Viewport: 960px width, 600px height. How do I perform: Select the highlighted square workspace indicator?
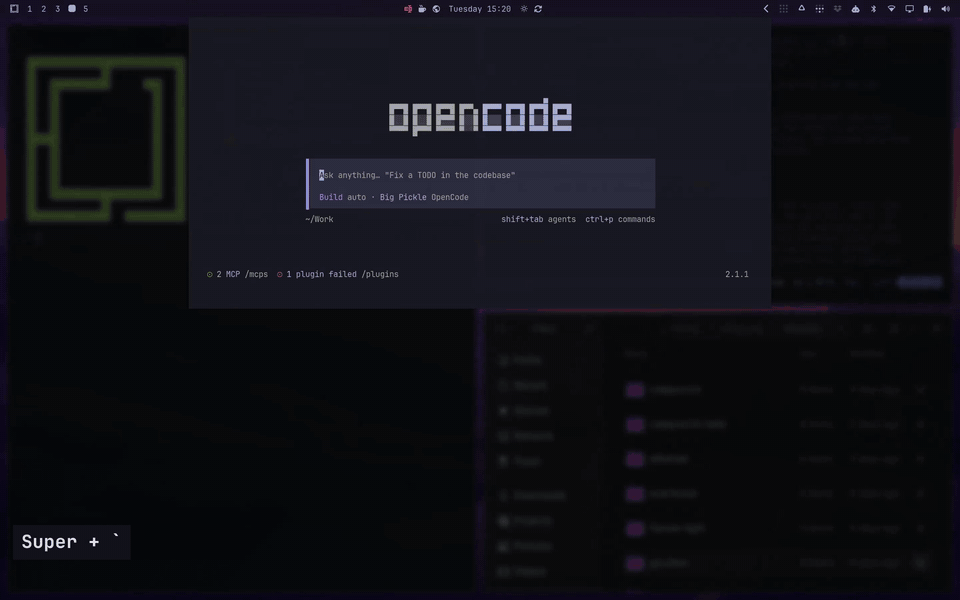click(72, 9)
